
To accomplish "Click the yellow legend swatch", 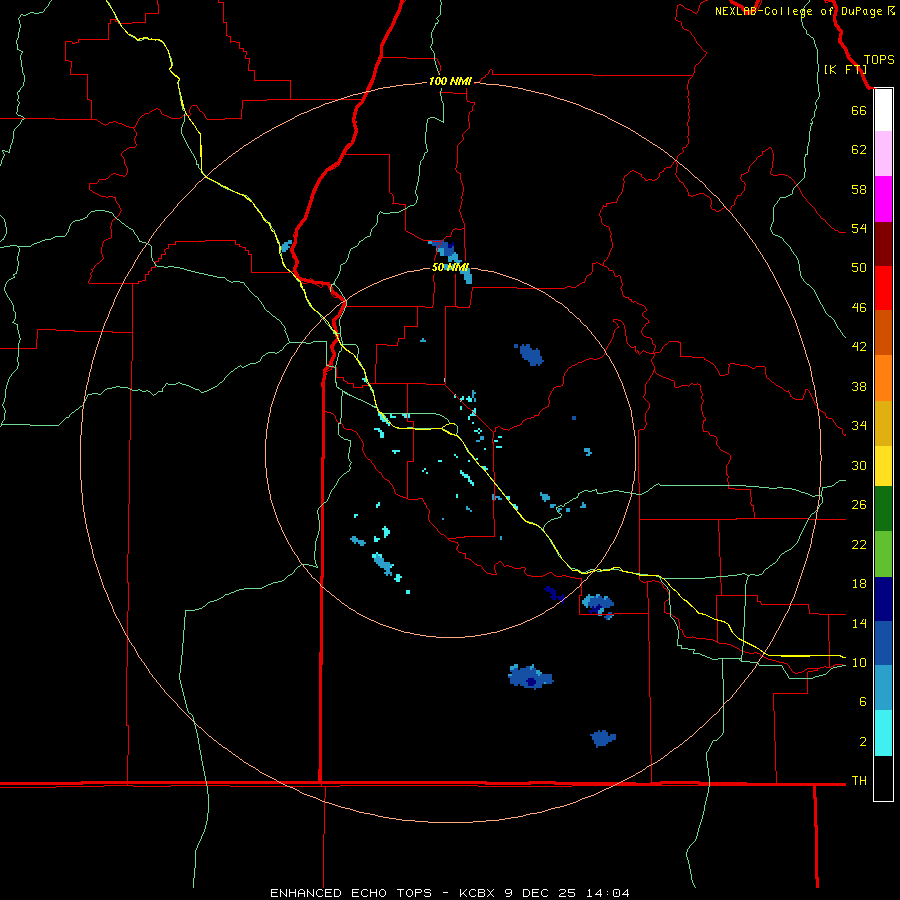I will pos(883,466).
